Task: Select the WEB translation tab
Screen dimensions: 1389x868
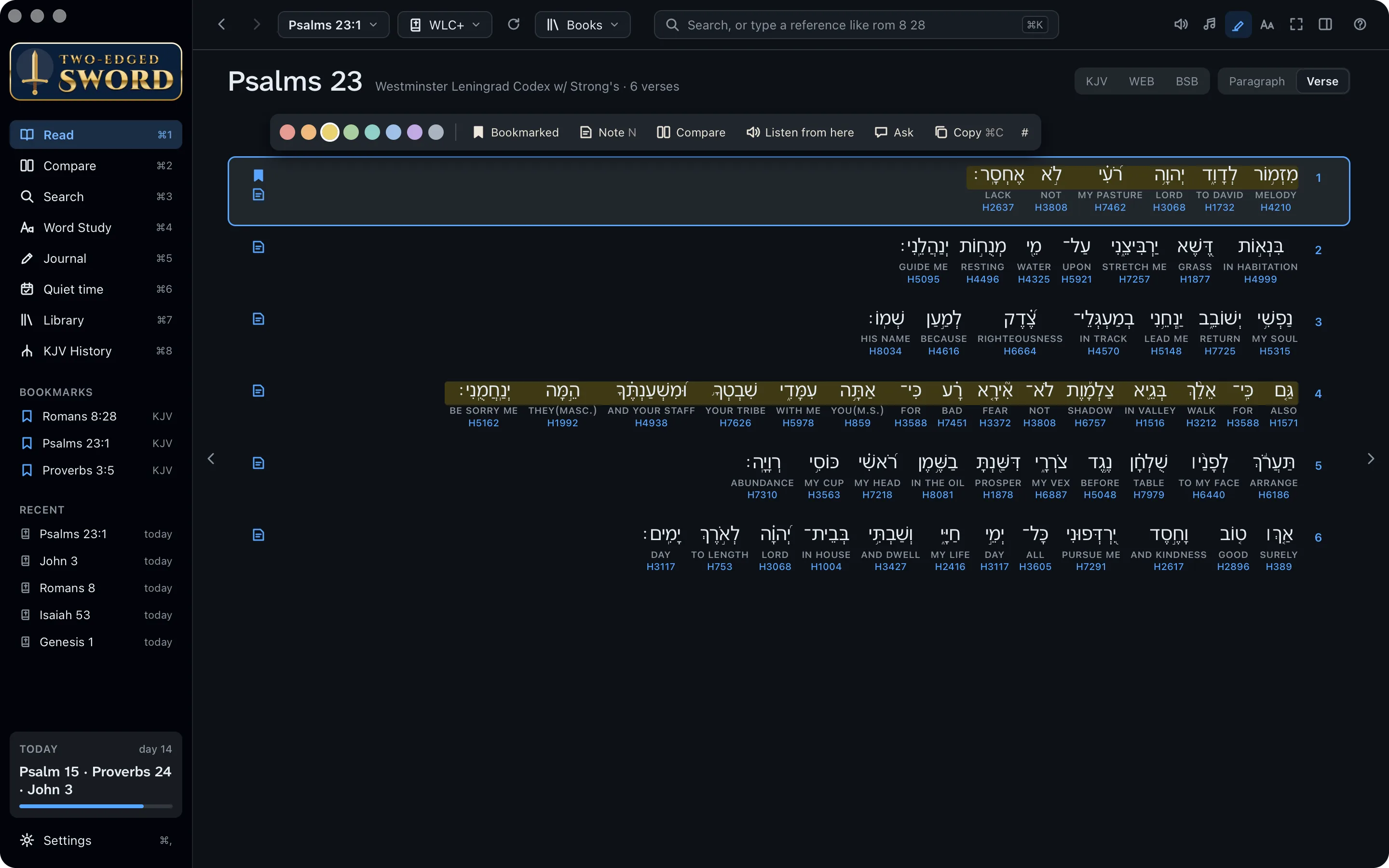Action: 1141,81
